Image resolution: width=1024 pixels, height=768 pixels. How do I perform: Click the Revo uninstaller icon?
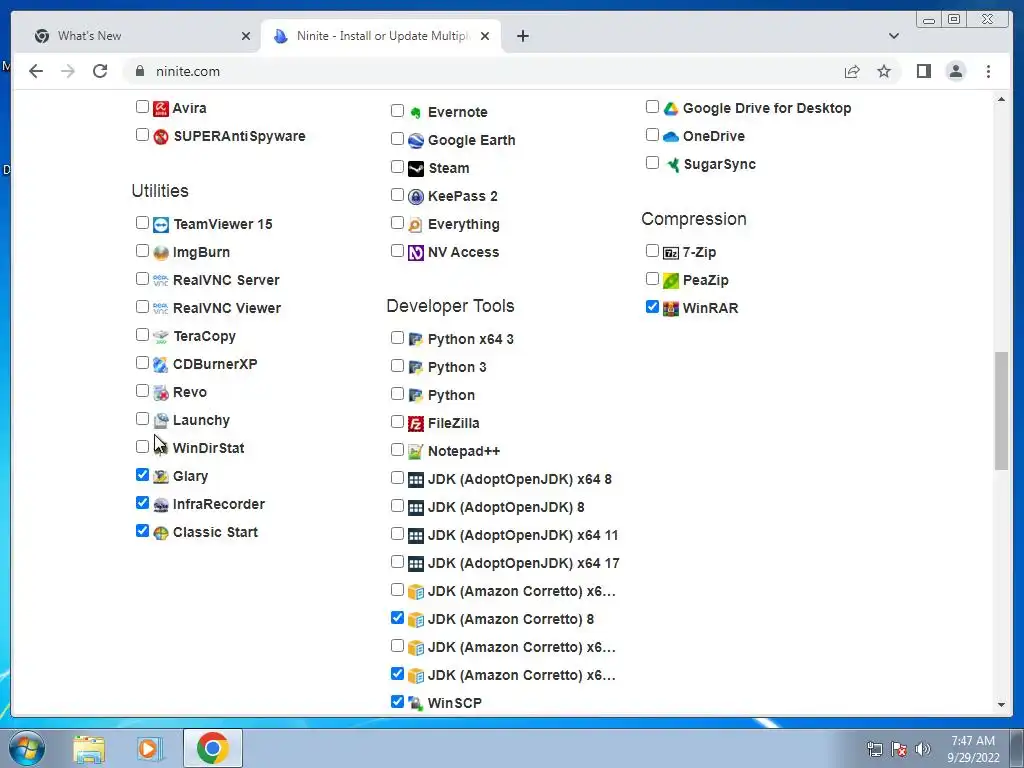pyautogui.click(x=161, y=392)
